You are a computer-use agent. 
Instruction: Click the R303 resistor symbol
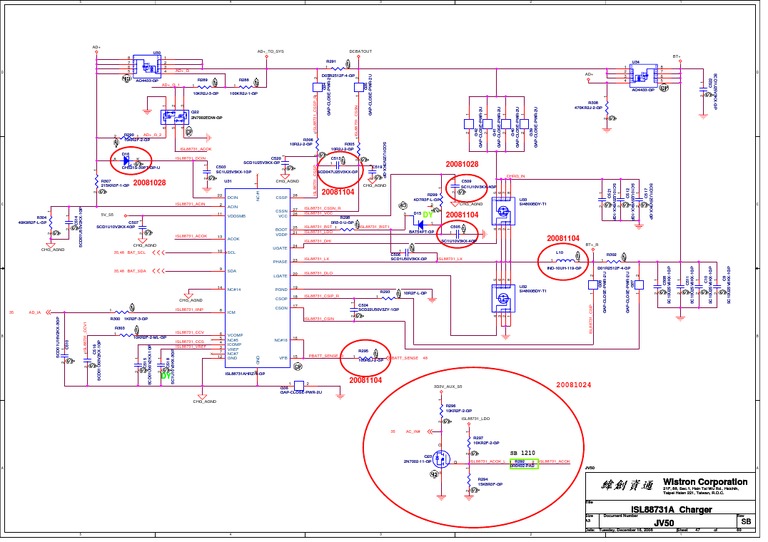[x=127, y=335]
